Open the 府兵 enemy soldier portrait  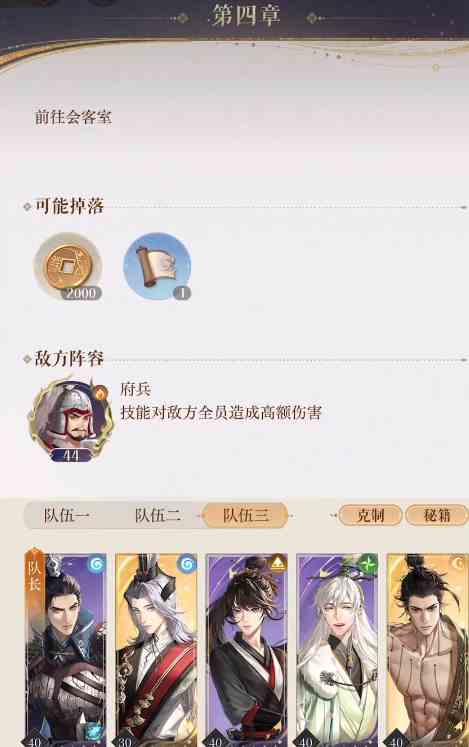(71, 420)
